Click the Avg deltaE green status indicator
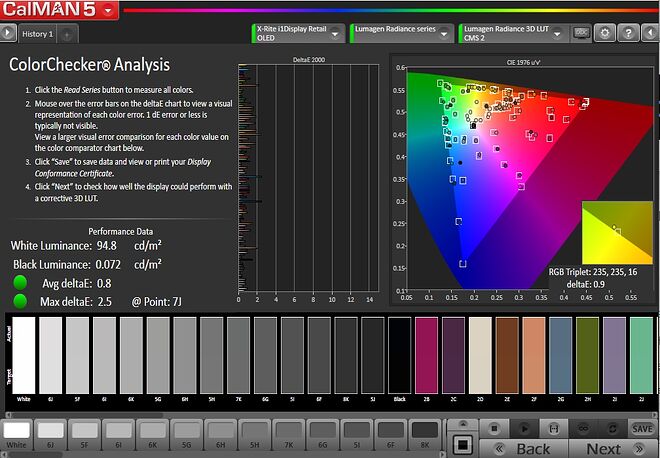 pos(20,282)
